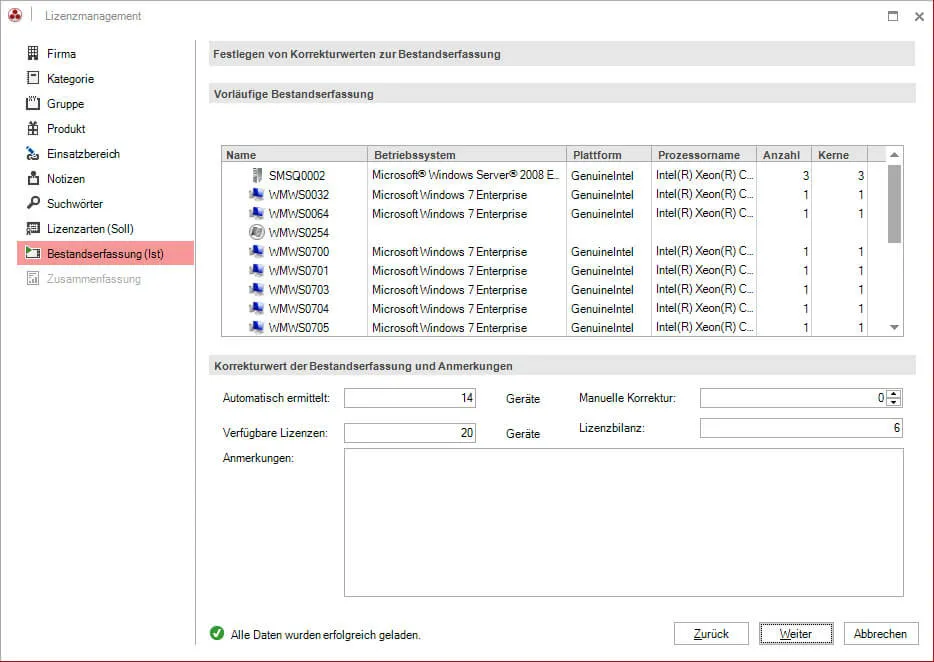934x662 pixels.
Task: Increase Manuelle Korrektur with up arrow
Action: (893, 393)
